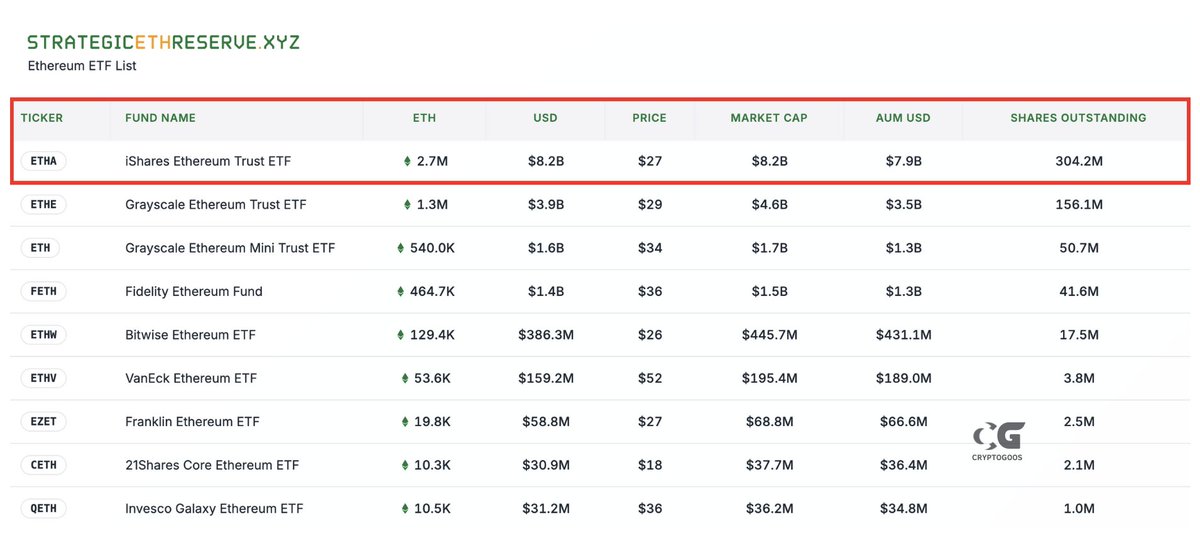
Task: Sort by the USD column header
Action: [x=545, y=118]
